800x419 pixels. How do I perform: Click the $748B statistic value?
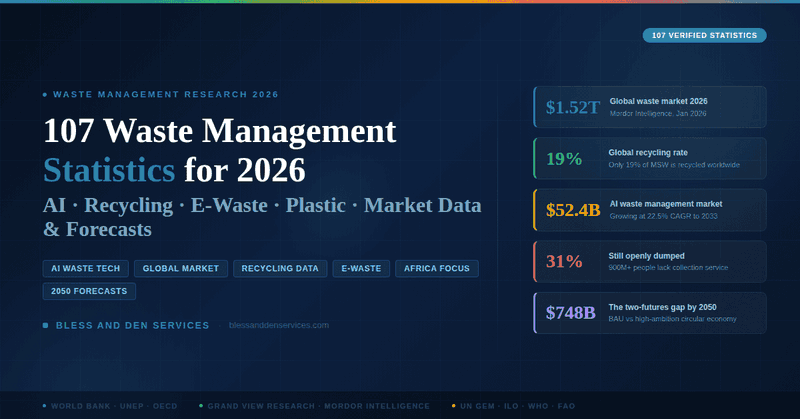pos(570,313)
